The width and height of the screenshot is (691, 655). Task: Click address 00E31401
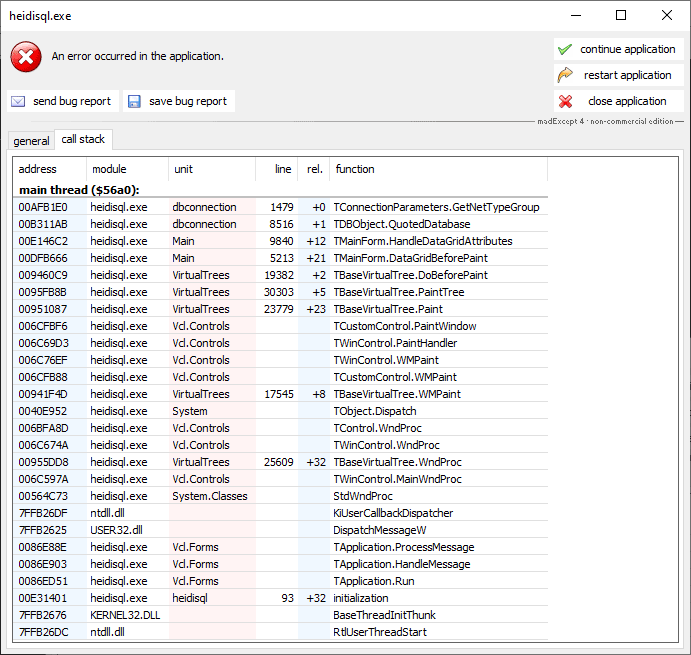tap(42, 598)
